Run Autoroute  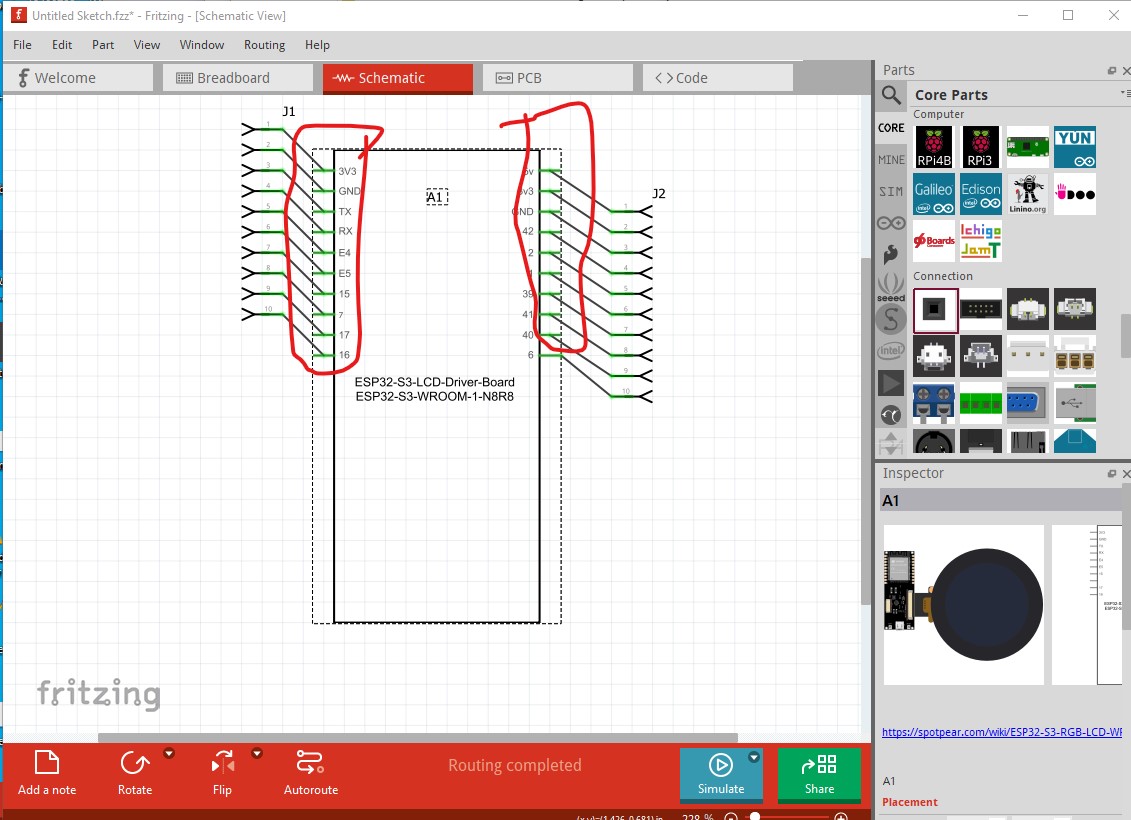pyautogui.click(x=311, y=773)
